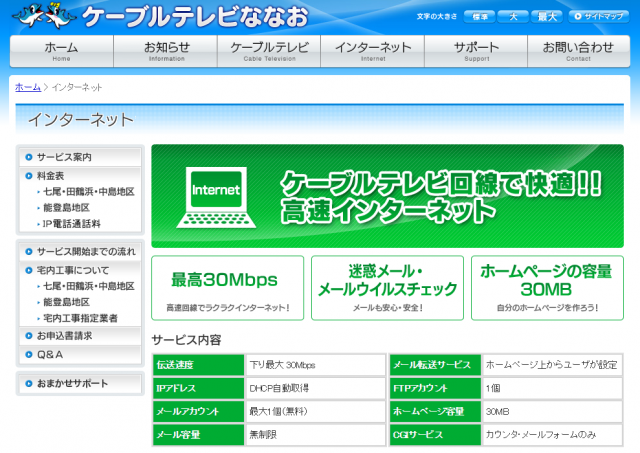The height and width of the screenshot is (453, 640).
Task: Click the ホーム breadcrumb link
Action: point(28,88)
